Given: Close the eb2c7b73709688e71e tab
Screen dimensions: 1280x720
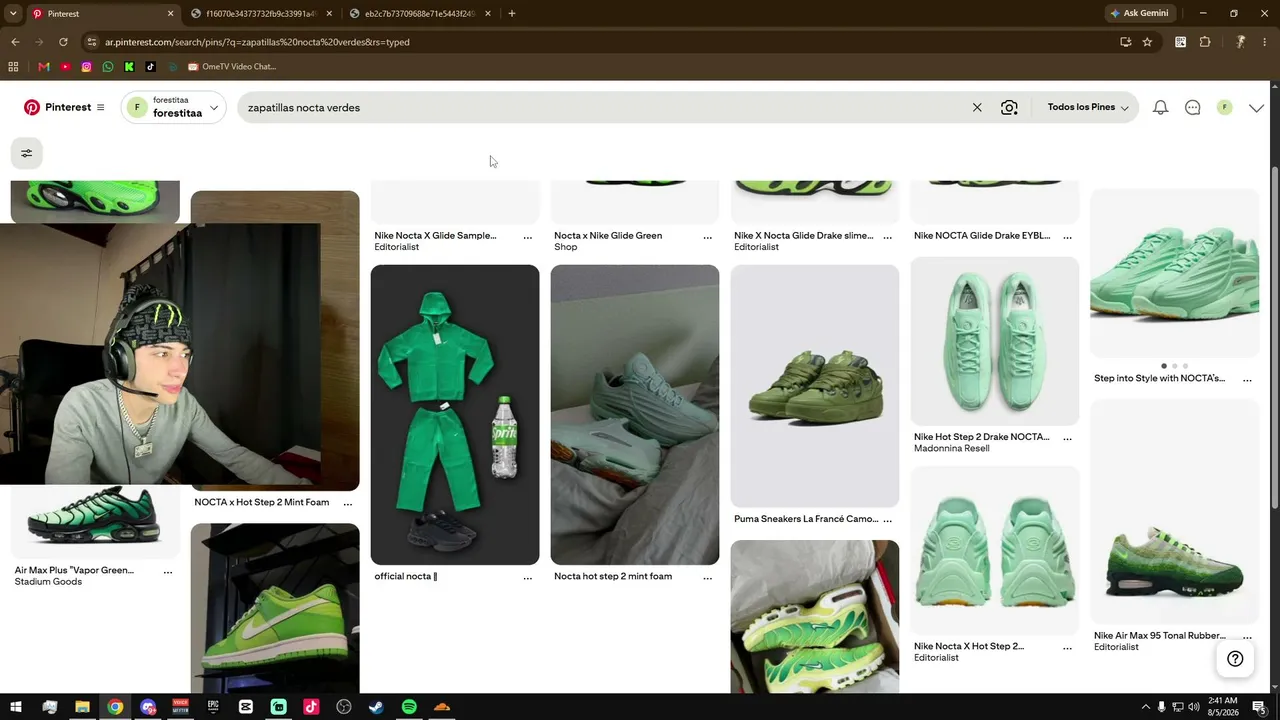Looking at the screenshot, I should click(x=488, y=14).
